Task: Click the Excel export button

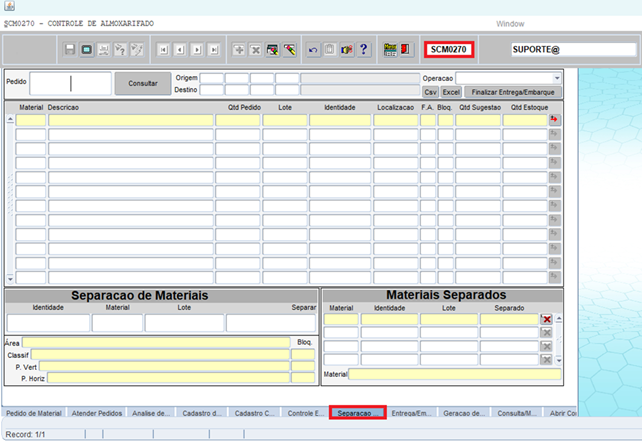Action: coord(451,92)
